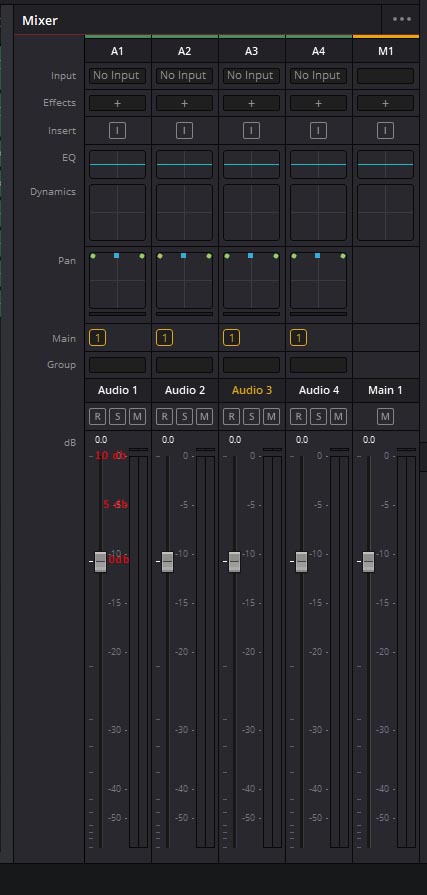Open the No Input dropdown for A2

[x=184, y=75]
